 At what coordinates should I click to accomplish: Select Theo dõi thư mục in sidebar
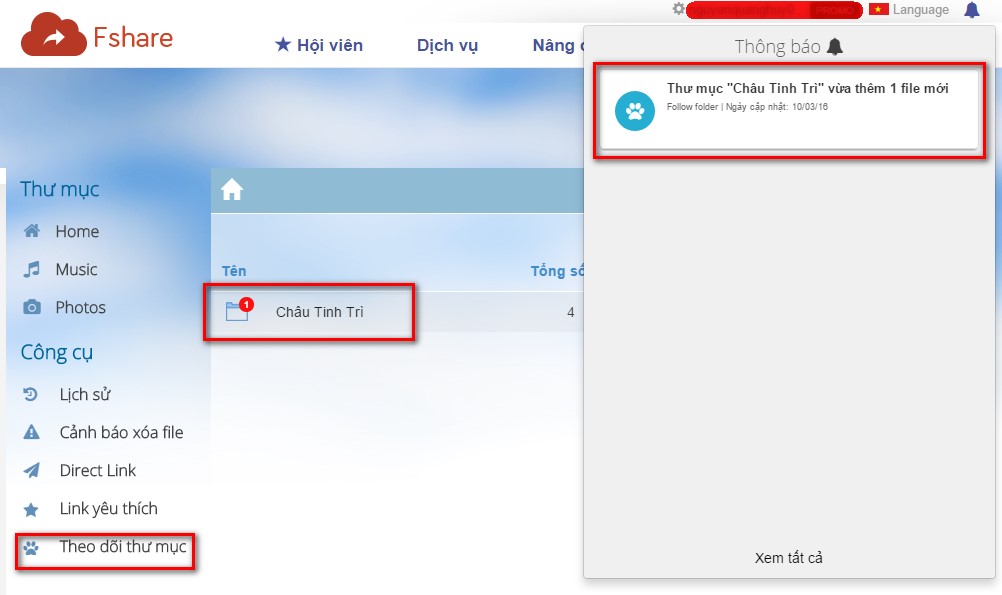(x=122, y=547)
